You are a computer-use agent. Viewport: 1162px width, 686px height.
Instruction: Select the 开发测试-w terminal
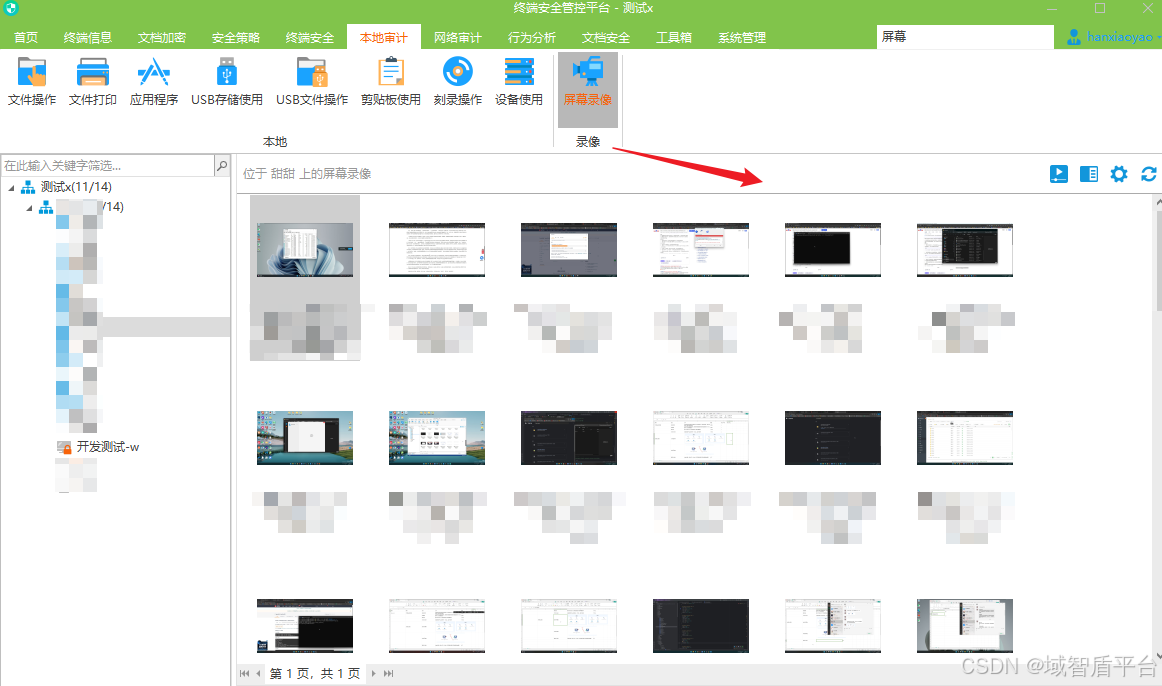[107, 447]
